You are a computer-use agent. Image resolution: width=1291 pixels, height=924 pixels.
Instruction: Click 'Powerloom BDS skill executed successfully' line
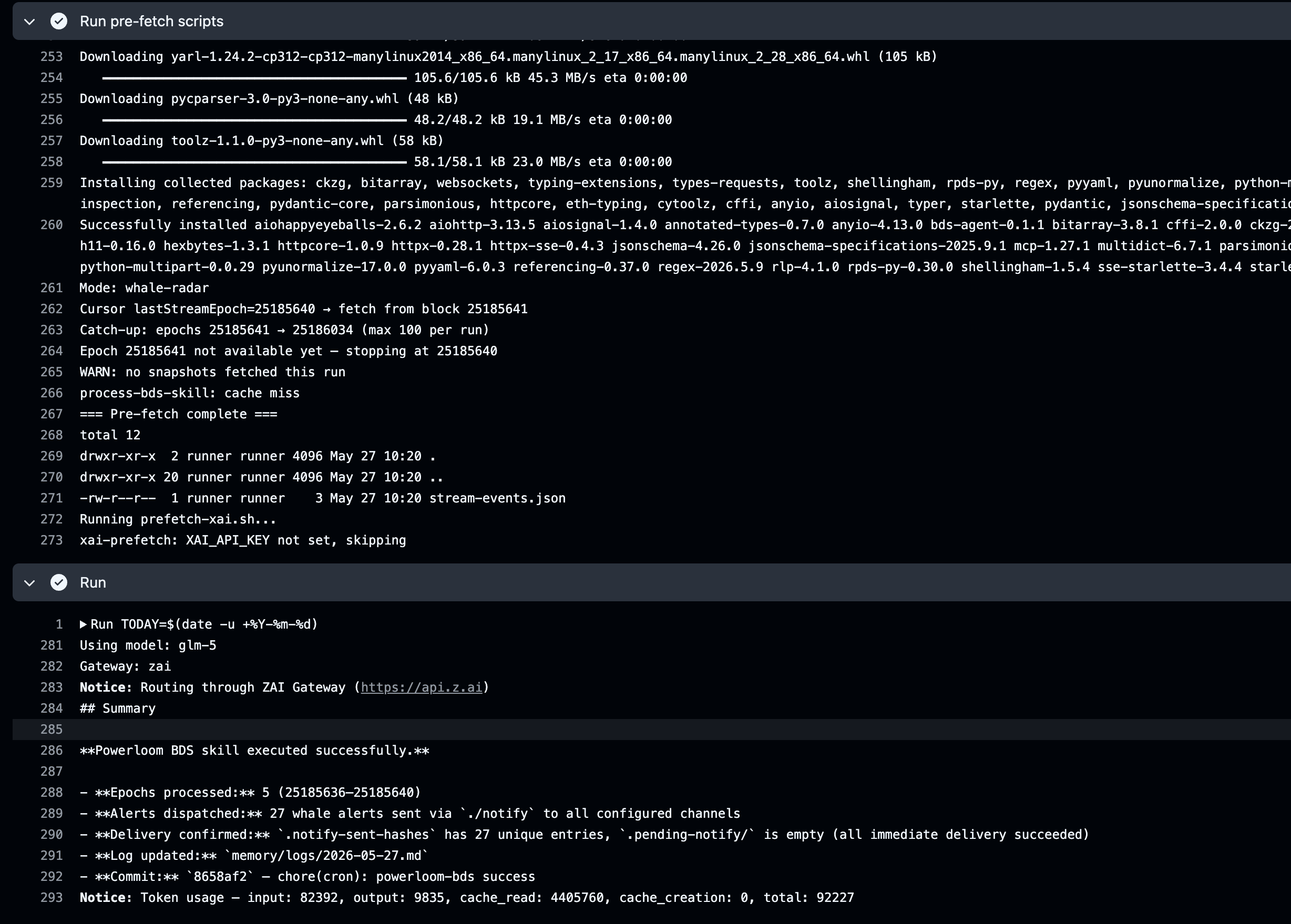(x=254, y=751)
